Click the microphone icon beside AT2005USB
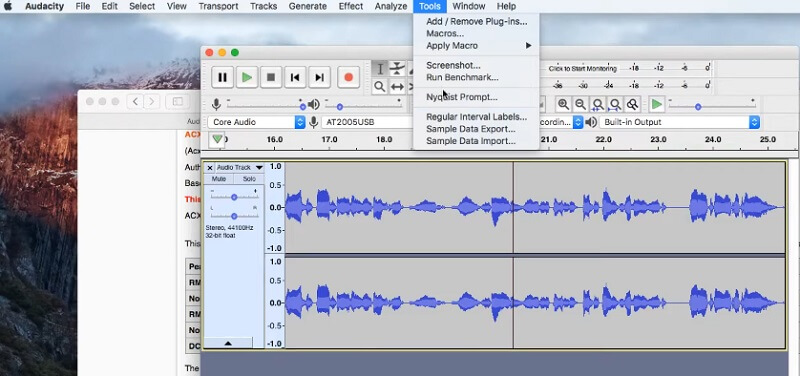 [x=313, y=122]
